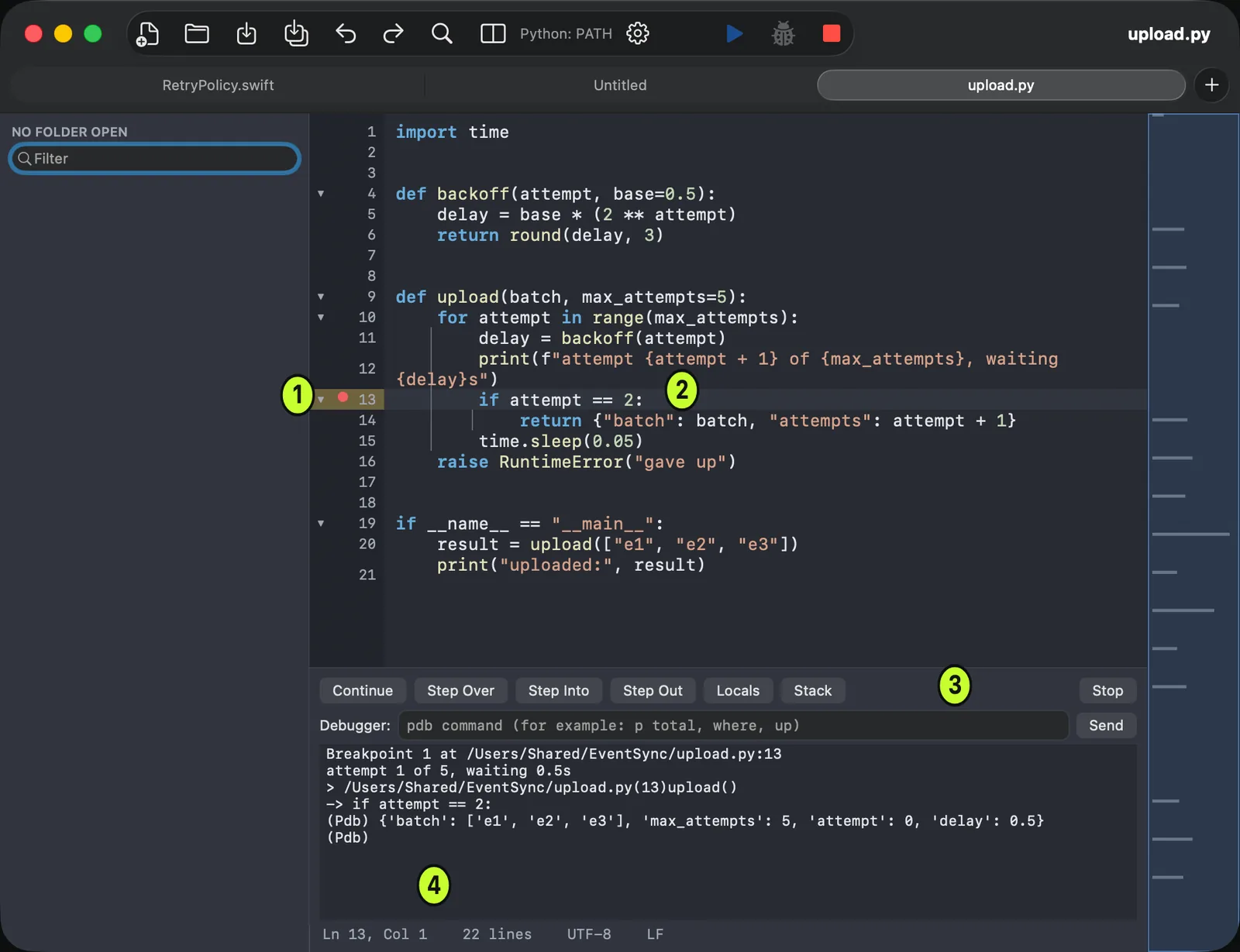Screen dimensions: 1240x952
Task: Switch to the Untitled tab
Action: (x=620, y=85)
